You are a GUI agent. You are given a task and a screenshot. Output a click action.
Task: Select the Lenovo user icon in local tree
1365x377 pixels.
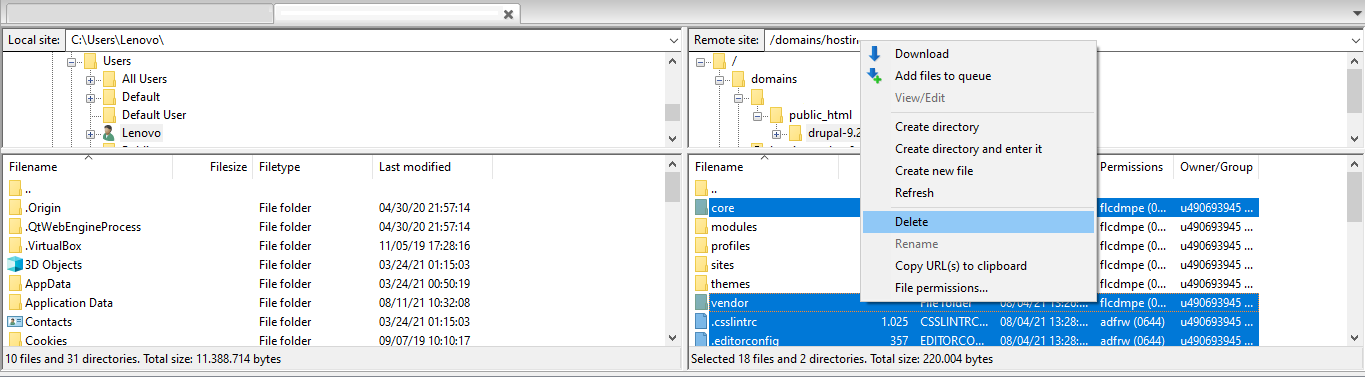[109, 133]
